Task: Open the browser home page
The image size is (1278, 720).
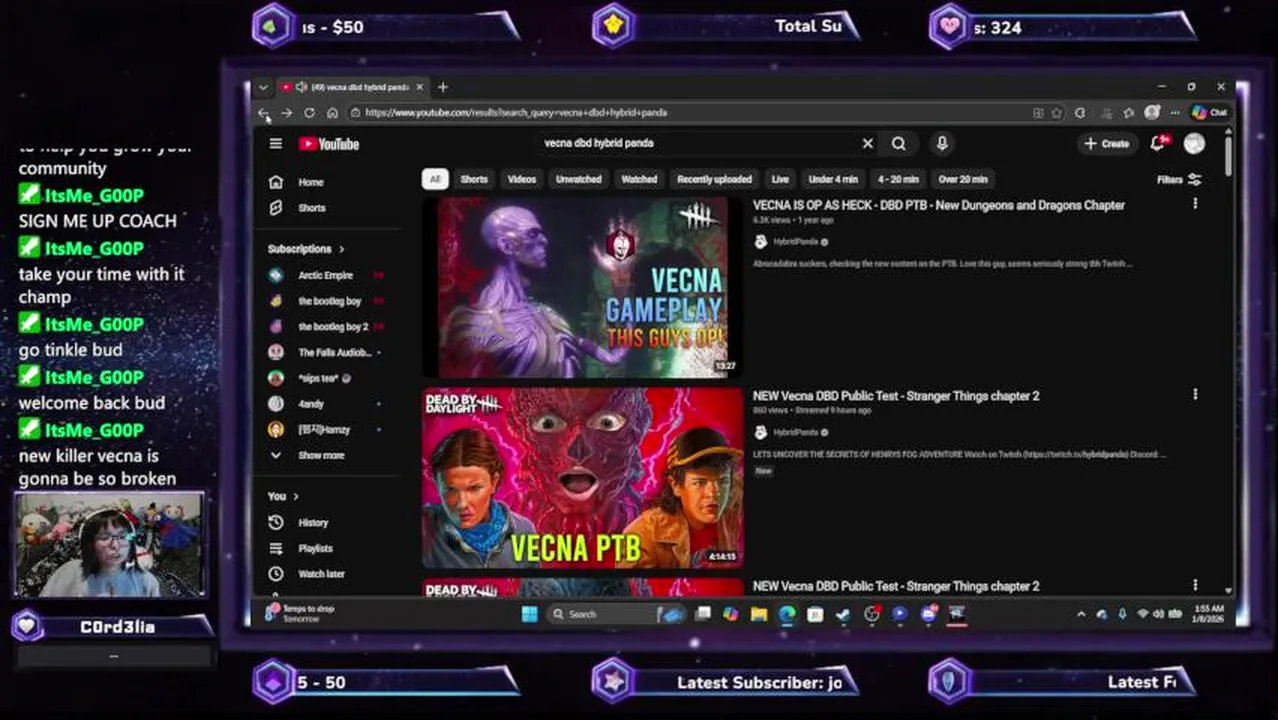Action: (332, 113)
